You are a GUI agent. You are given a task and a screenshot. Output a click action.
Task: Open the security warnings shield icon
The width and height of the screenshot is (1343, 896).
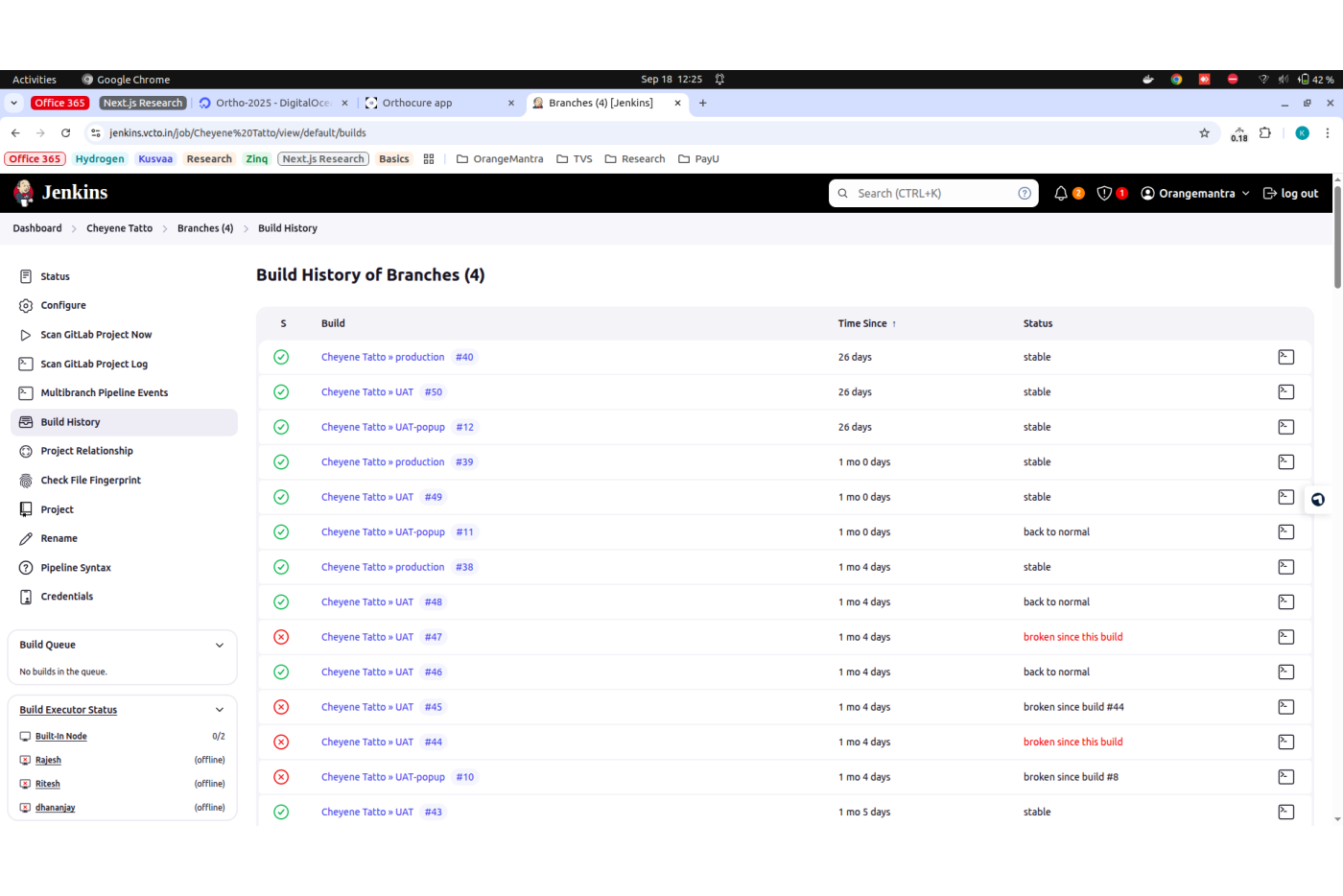[1104, 194]
